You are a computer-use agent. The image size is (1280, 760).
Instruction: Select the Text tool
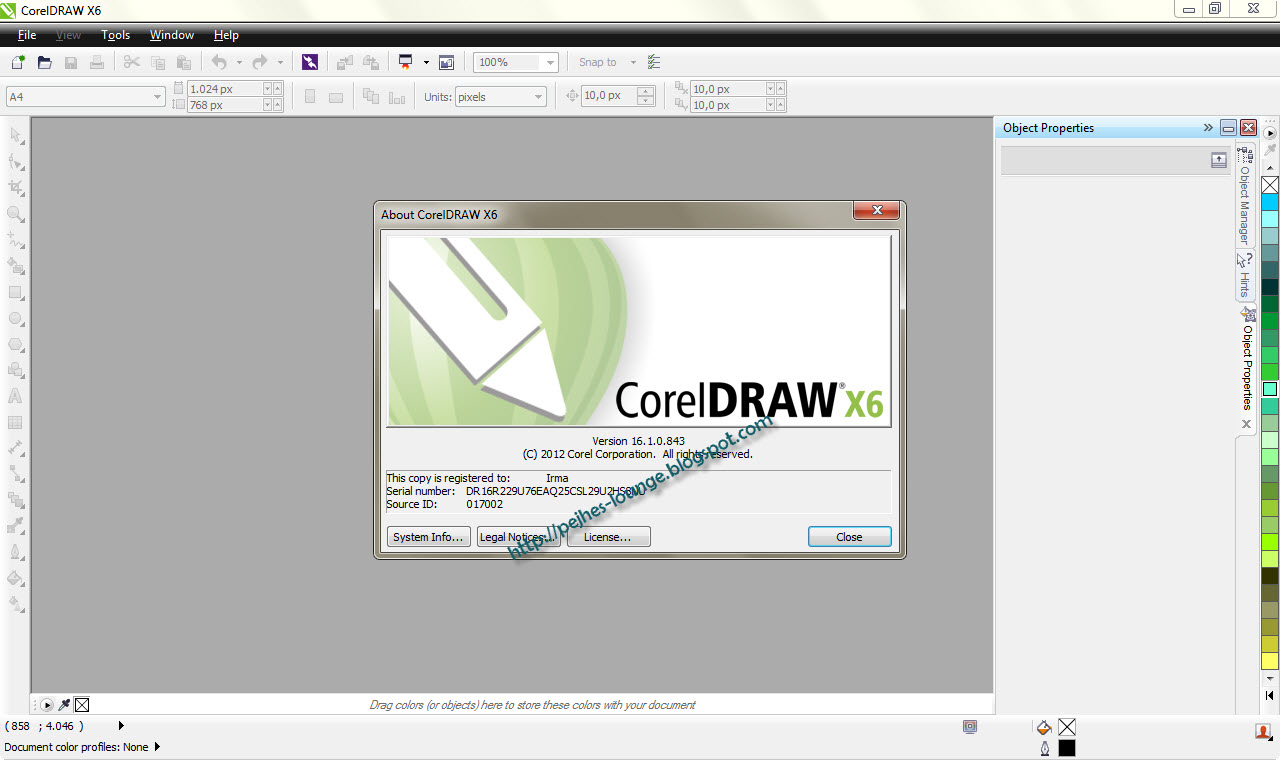pos(16,396)
